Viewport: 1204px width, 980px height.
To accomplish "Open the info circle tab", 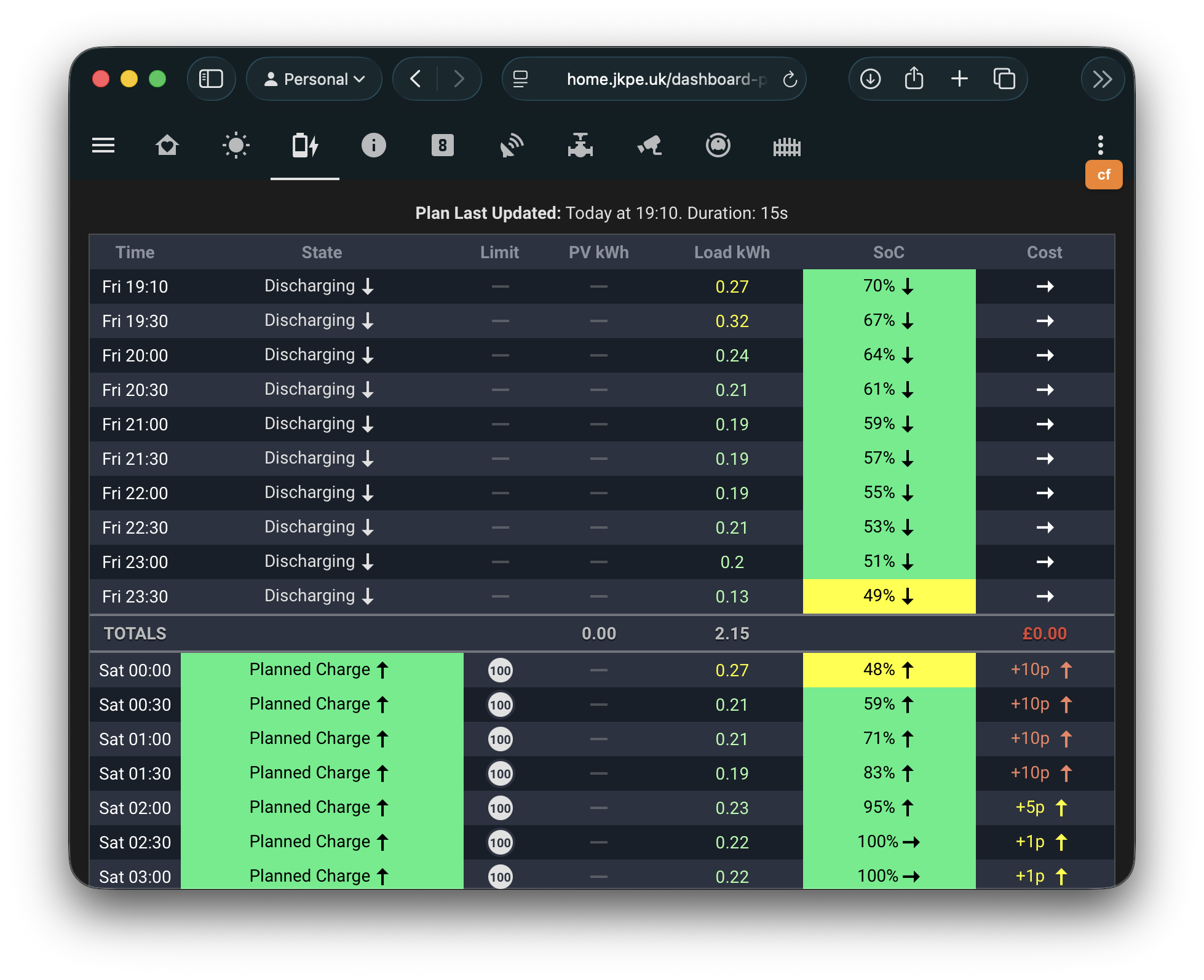I will click(373, 146).
